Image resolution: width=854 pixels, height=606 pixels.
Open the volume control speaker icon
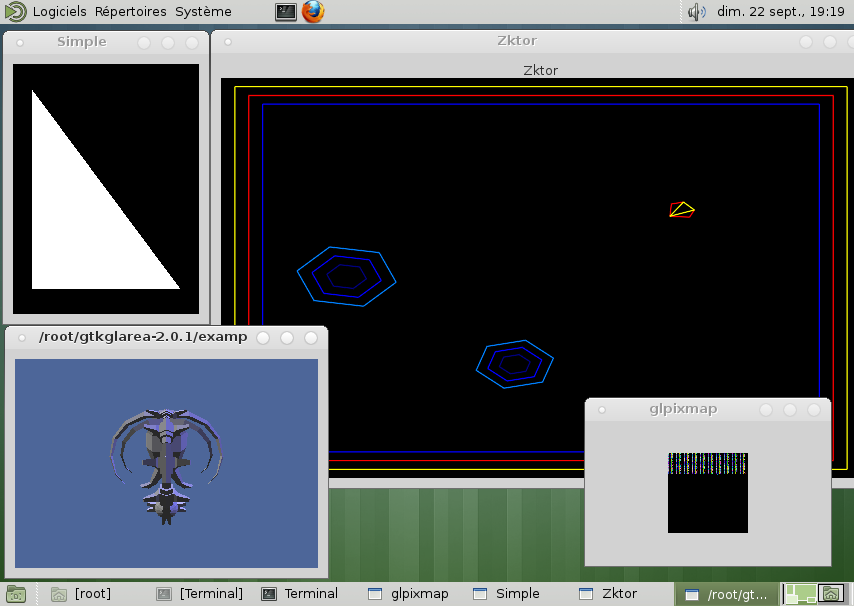697,12
